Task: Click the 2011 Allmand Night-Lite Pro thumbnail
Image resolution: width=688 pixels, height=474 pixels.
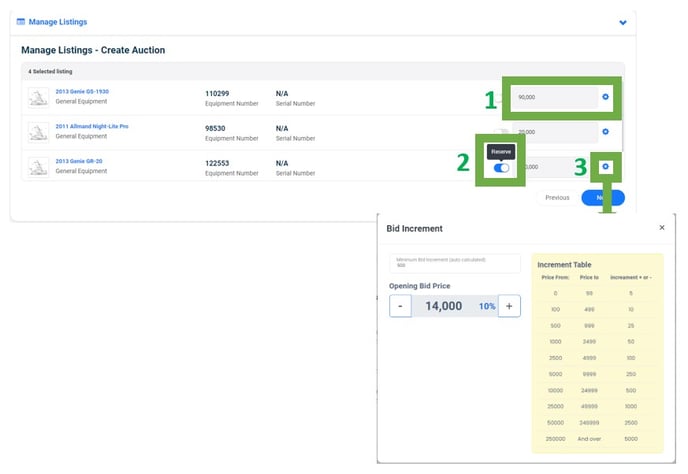Action: tap(39, 132)
